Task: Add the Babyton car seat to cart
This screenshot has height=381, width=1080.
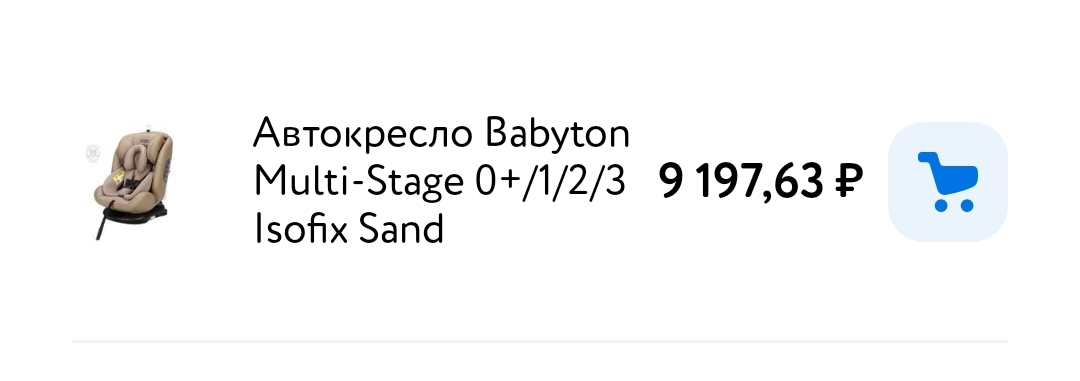Action: click(x=948, y=182)
